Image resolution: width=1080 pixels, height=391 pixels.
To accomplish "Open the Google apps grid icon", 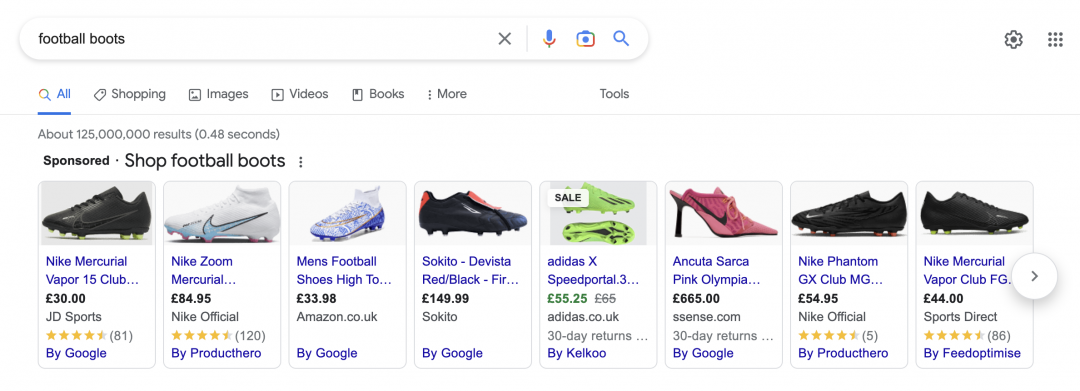I will (1055, 40).
